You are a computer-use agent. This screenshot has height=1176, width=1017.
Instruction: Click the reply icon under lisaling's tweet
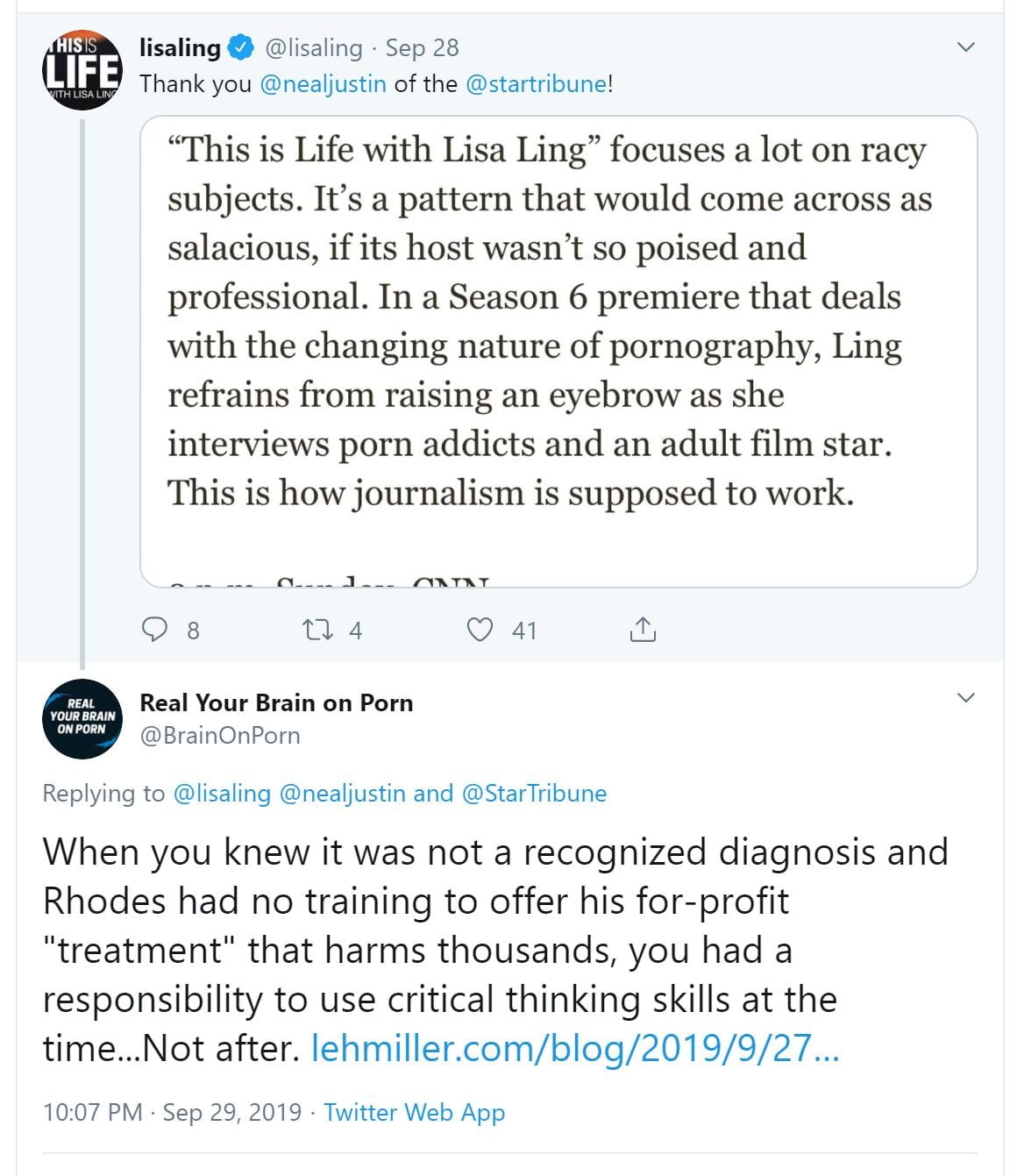click(x=155, y=630)
